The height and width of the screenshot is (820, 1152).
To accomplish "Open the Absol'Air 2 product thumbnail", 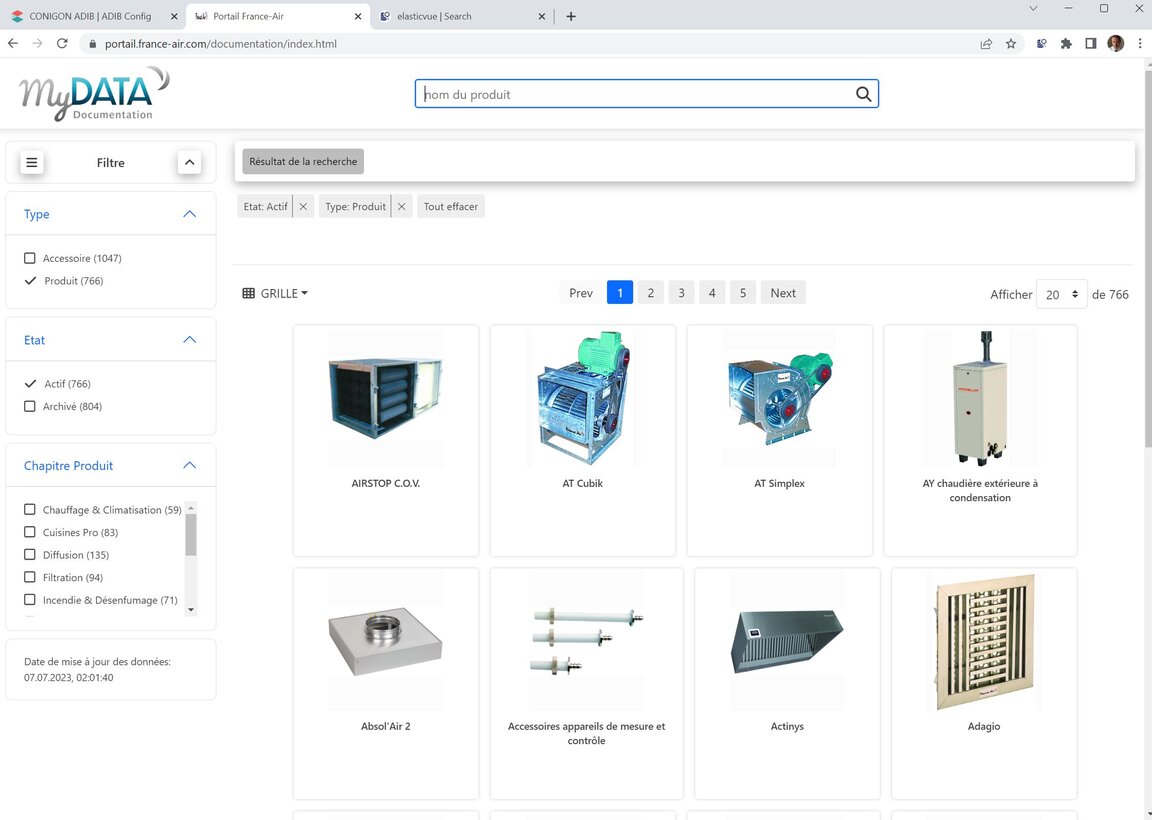I will (x=386, y=641).
